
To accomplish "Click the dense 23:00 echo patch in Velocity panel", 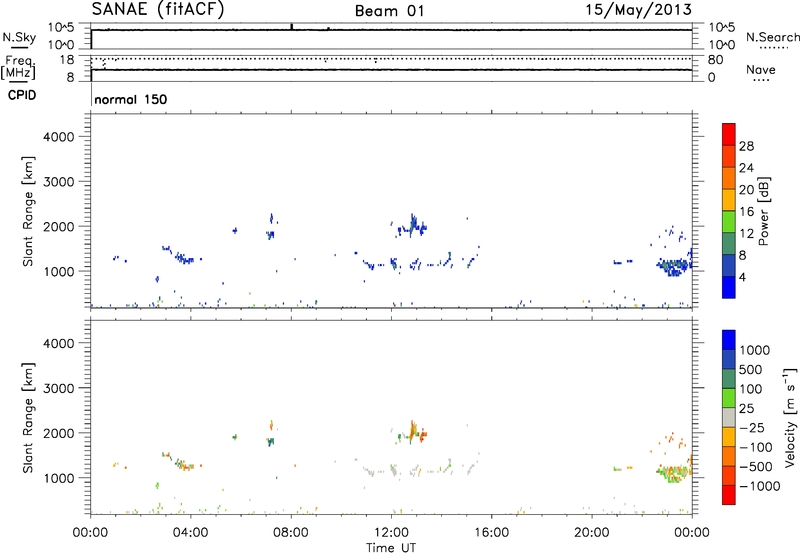I will 672,472.
